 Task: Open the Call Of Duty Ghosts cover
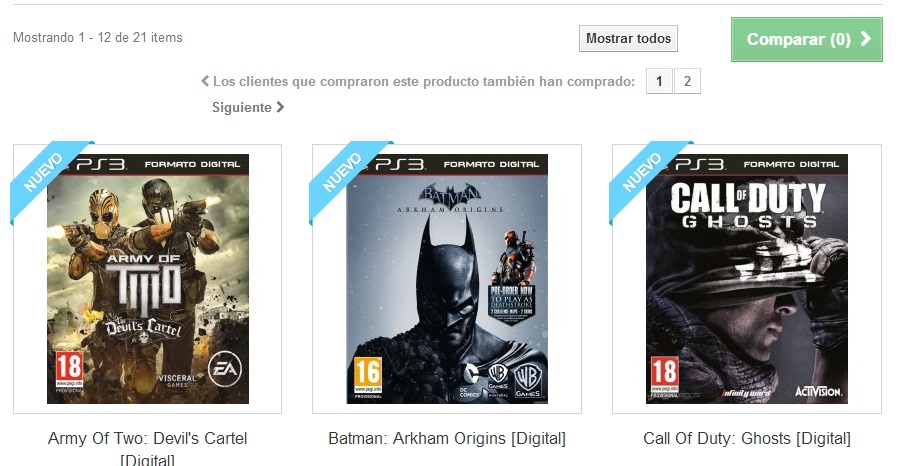pos(747,279)
